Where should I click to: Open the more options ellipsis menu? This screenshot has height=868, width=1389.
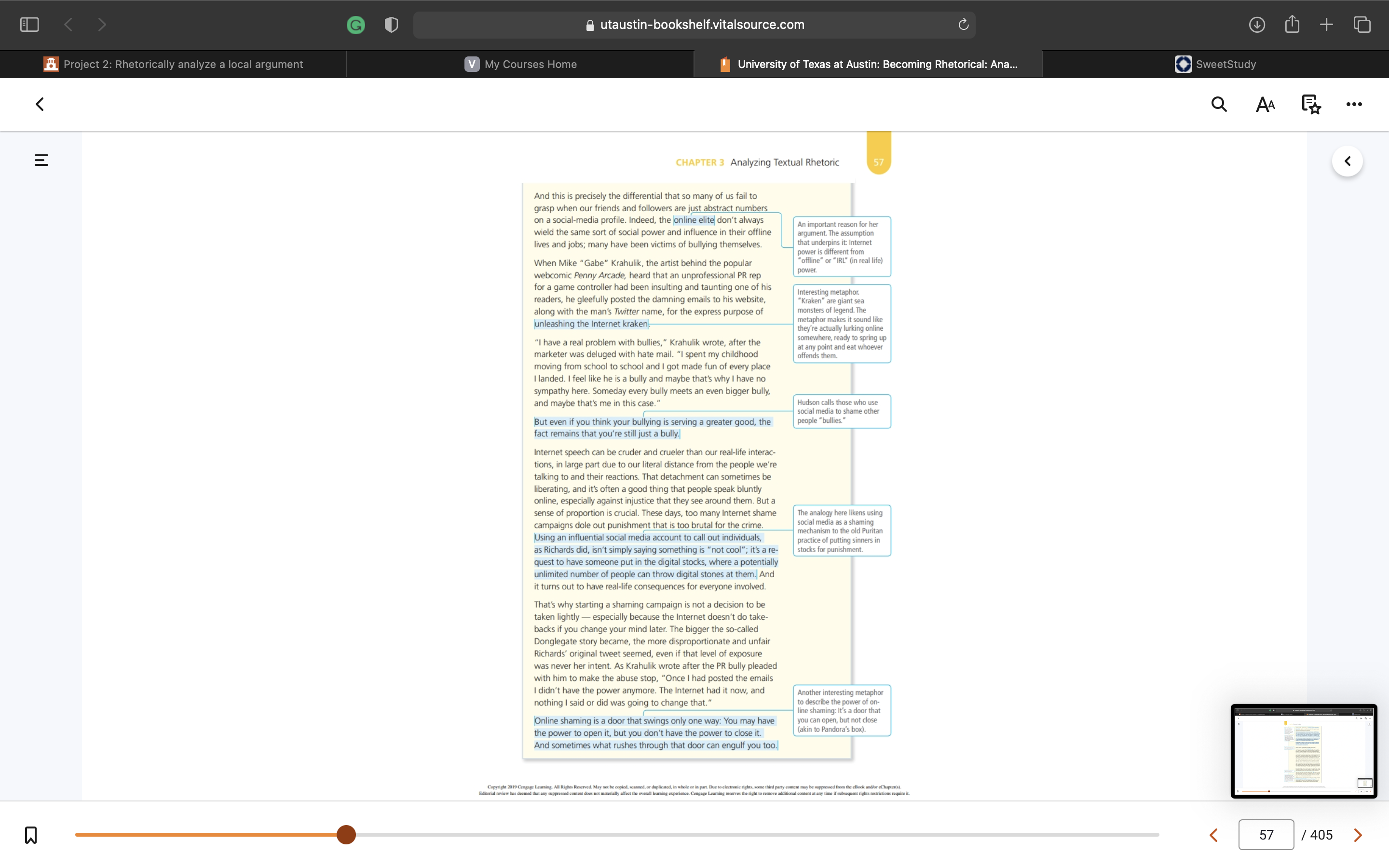pos(1354,105)
